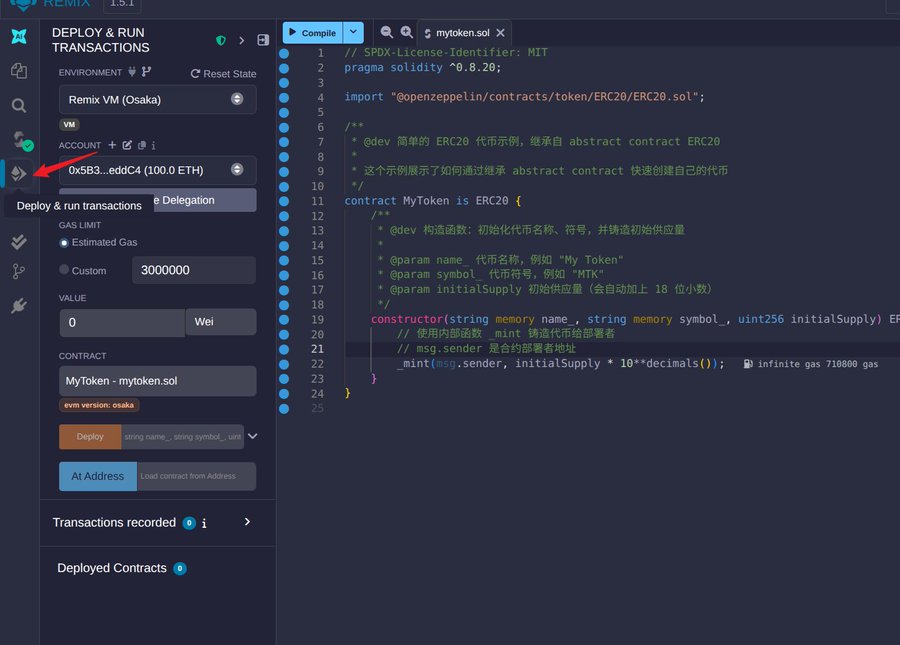The height and width of the screenshot is (645, 900).
Task: Click the Compile button
Action: pyautogui.click(x=313, y=33)
